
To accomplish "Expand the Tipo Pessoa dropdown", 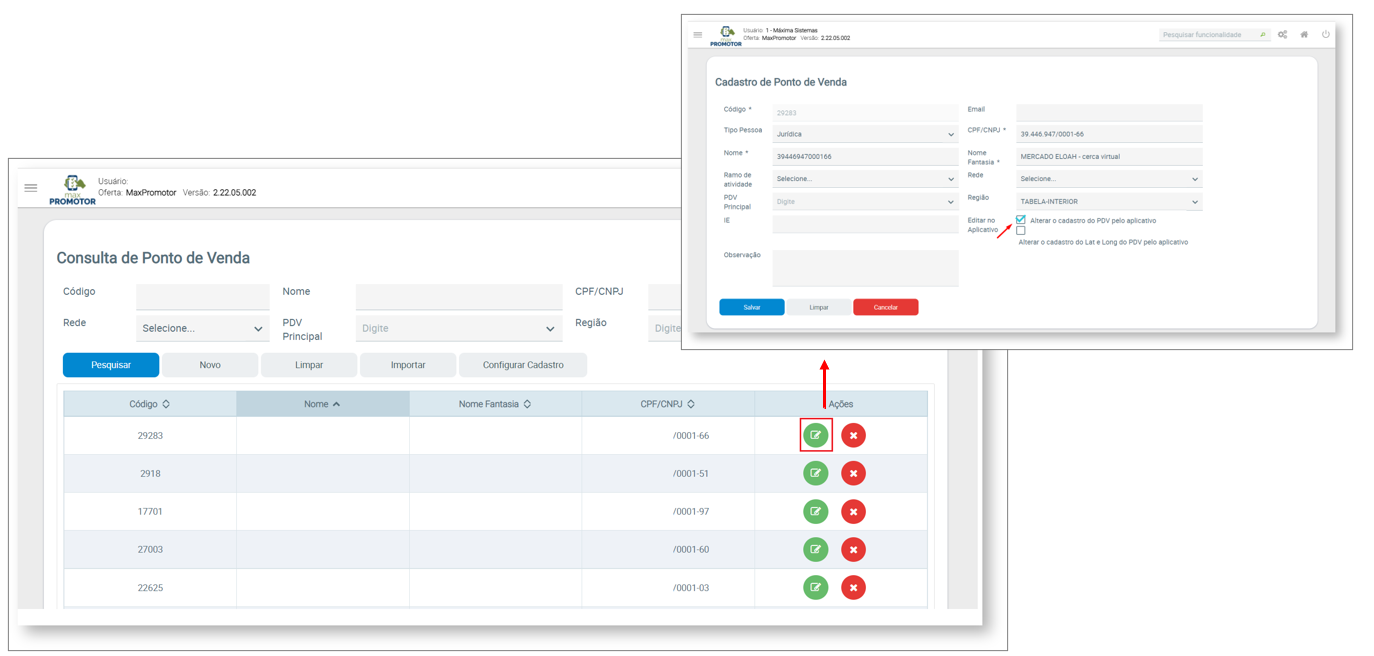I will [865, 134].
